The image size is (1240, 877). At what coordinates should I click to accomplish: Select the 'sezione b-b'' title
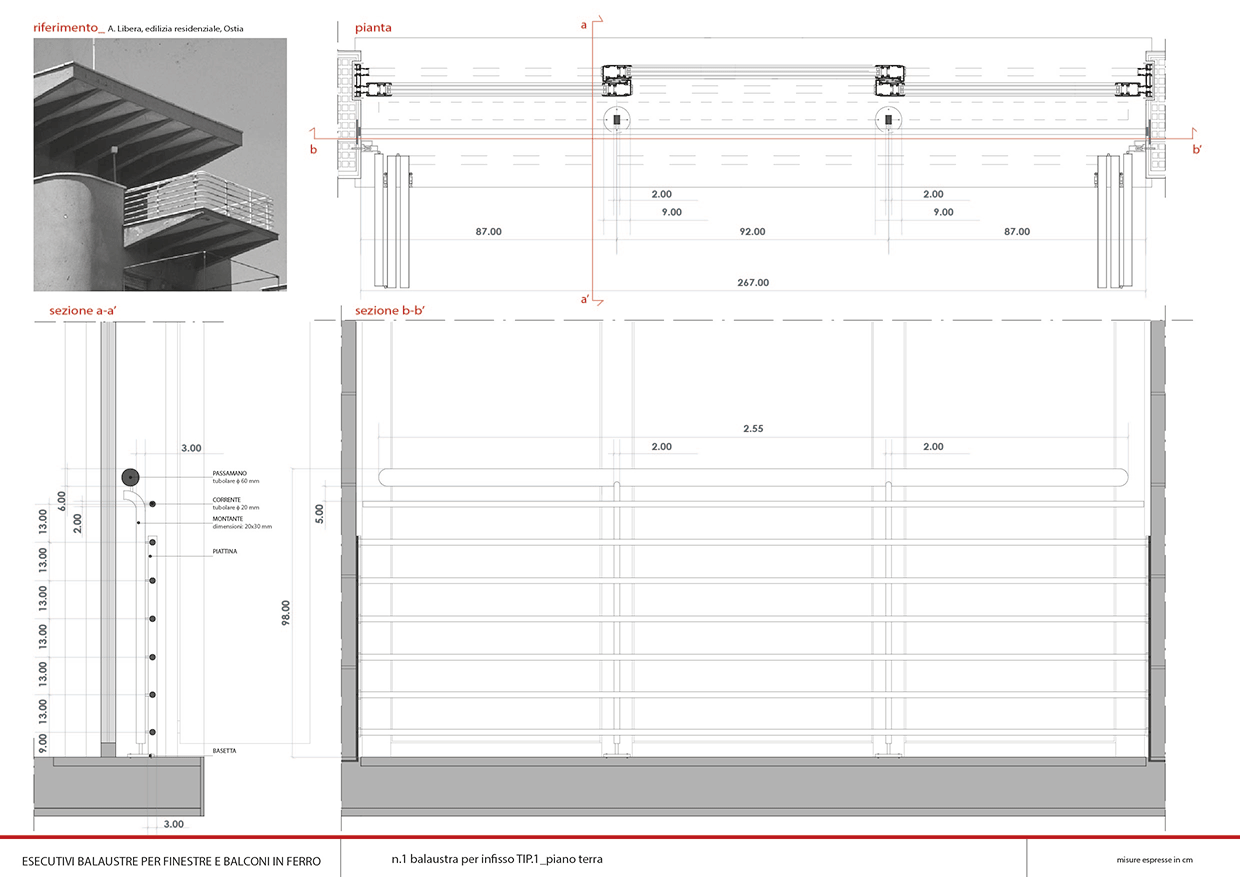(x=391, y=311)
